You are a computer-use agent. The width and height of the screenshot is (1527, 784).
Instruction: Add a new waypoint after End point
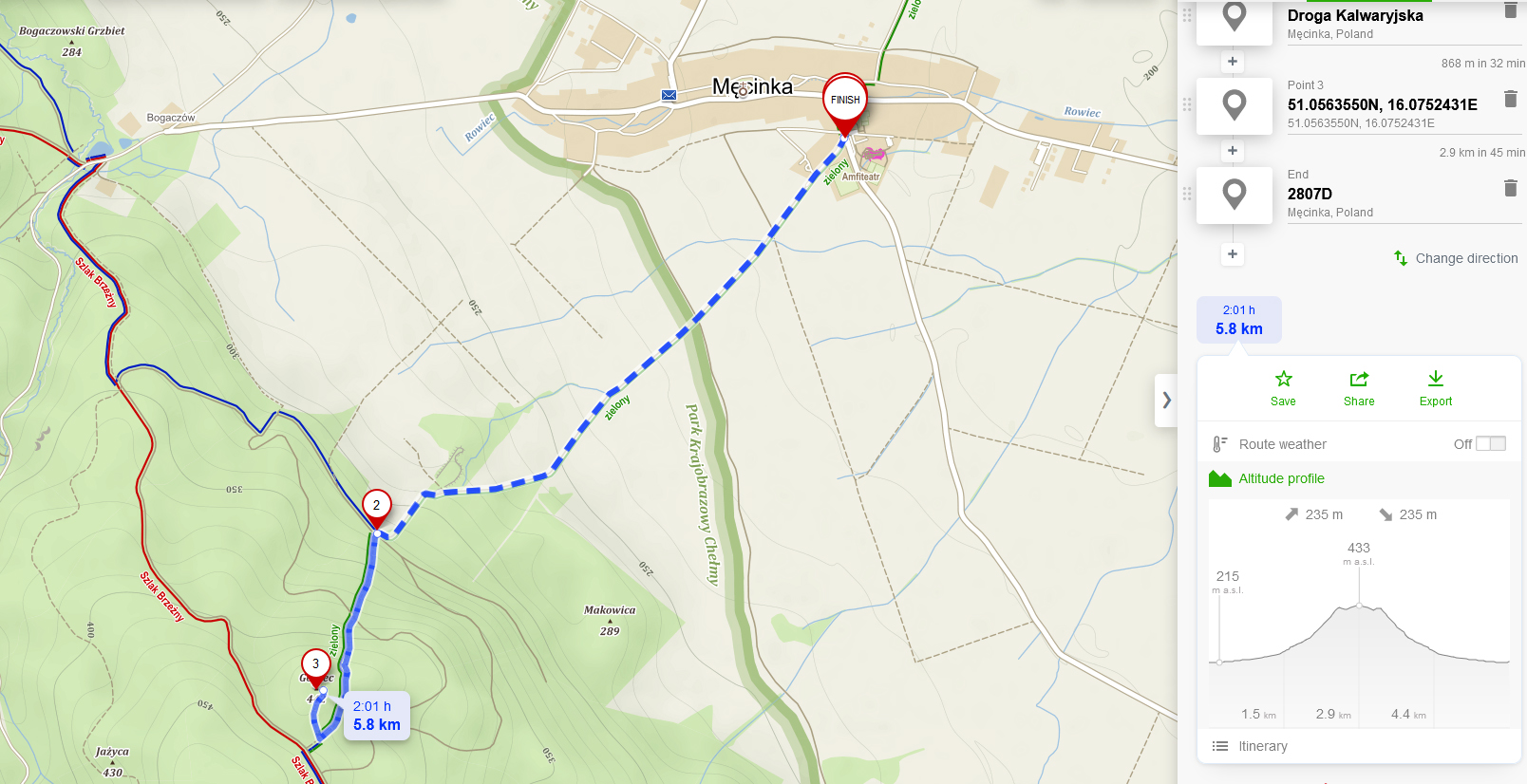1233,253
